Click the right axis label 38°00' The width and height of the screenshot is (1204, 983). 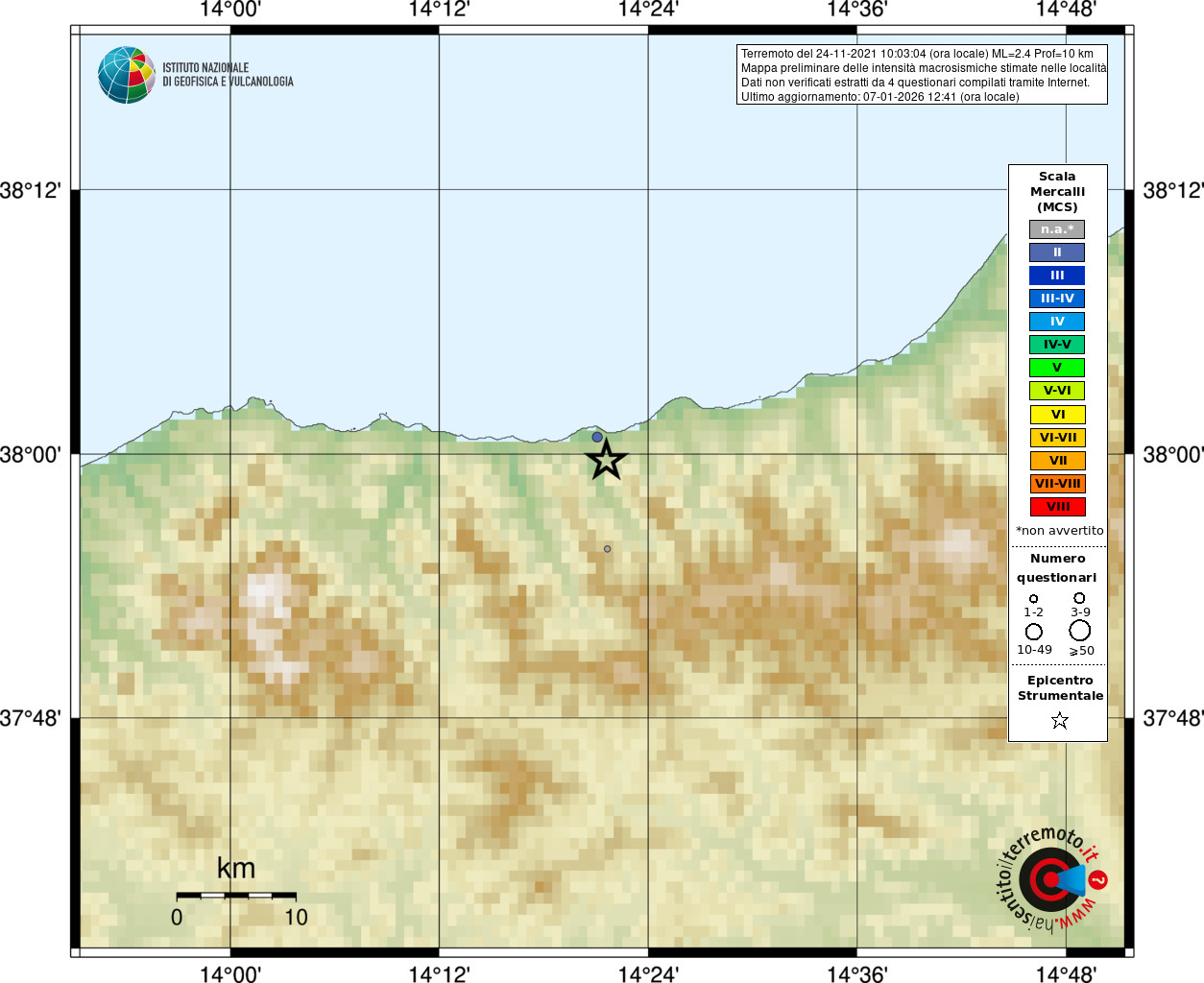pos(1173,454)
